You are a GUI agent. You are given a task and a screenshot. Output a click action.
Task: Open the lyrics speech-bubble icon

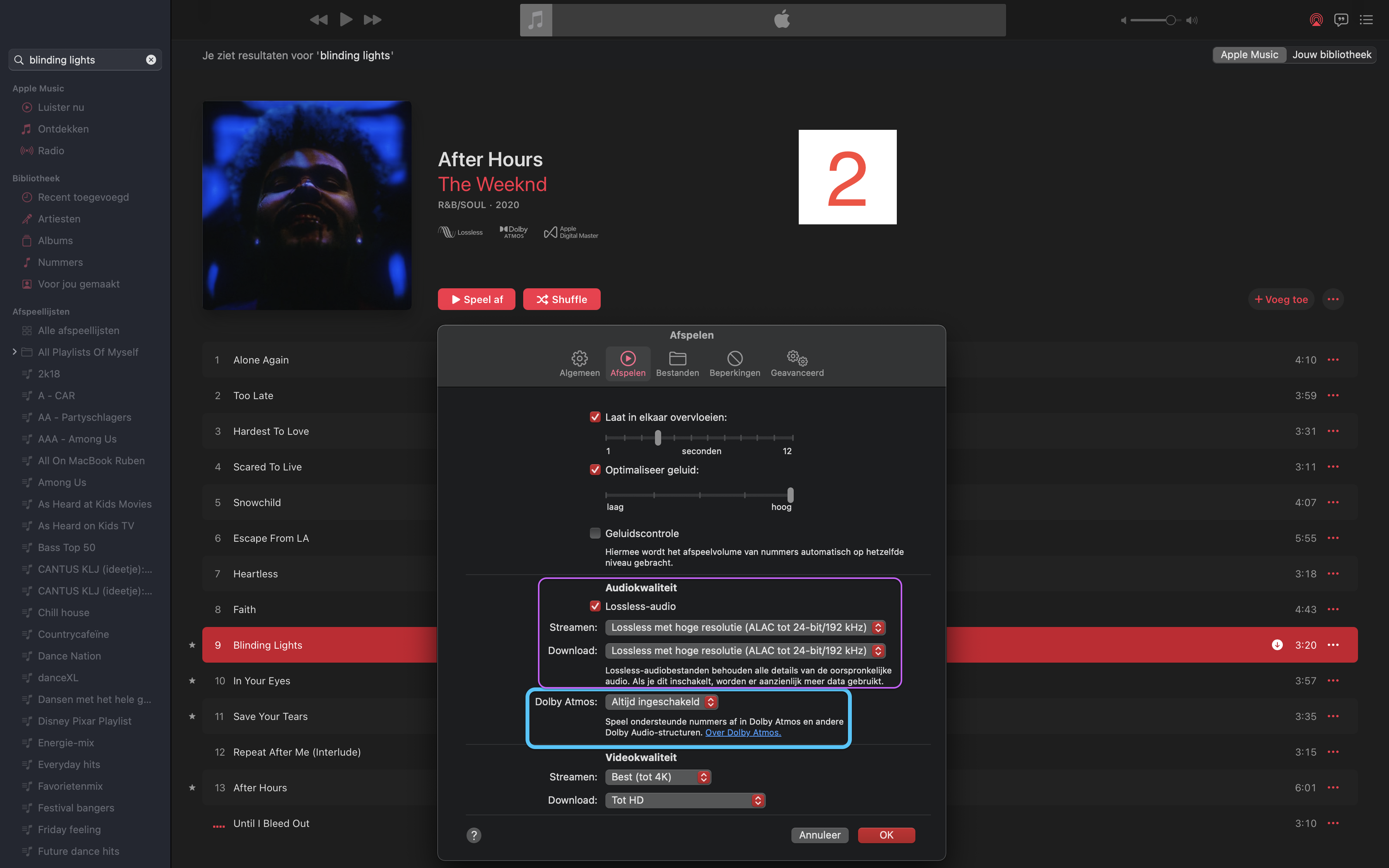coord(1341,20)
